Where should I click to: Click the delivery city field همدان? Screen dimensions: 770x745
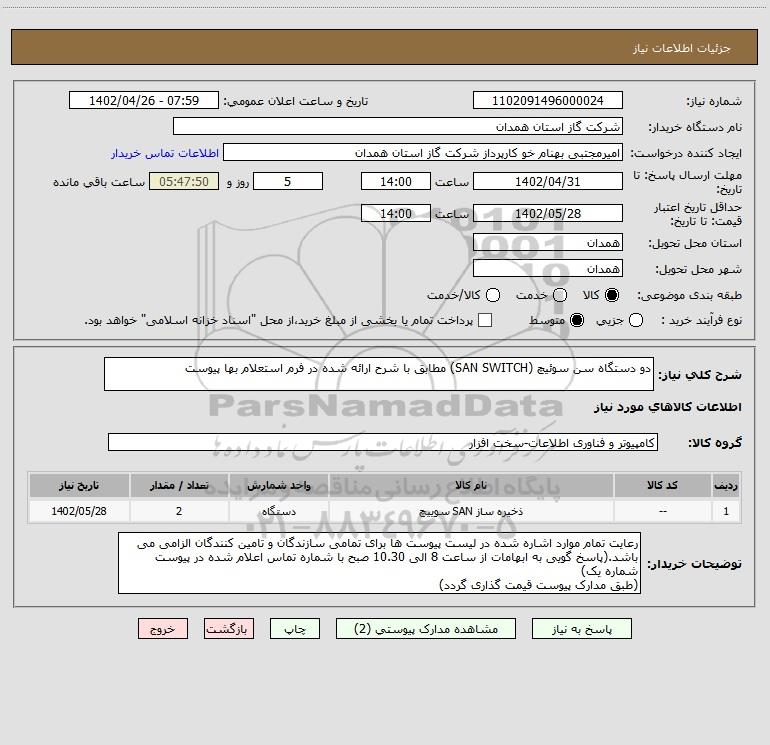point(548,269)
